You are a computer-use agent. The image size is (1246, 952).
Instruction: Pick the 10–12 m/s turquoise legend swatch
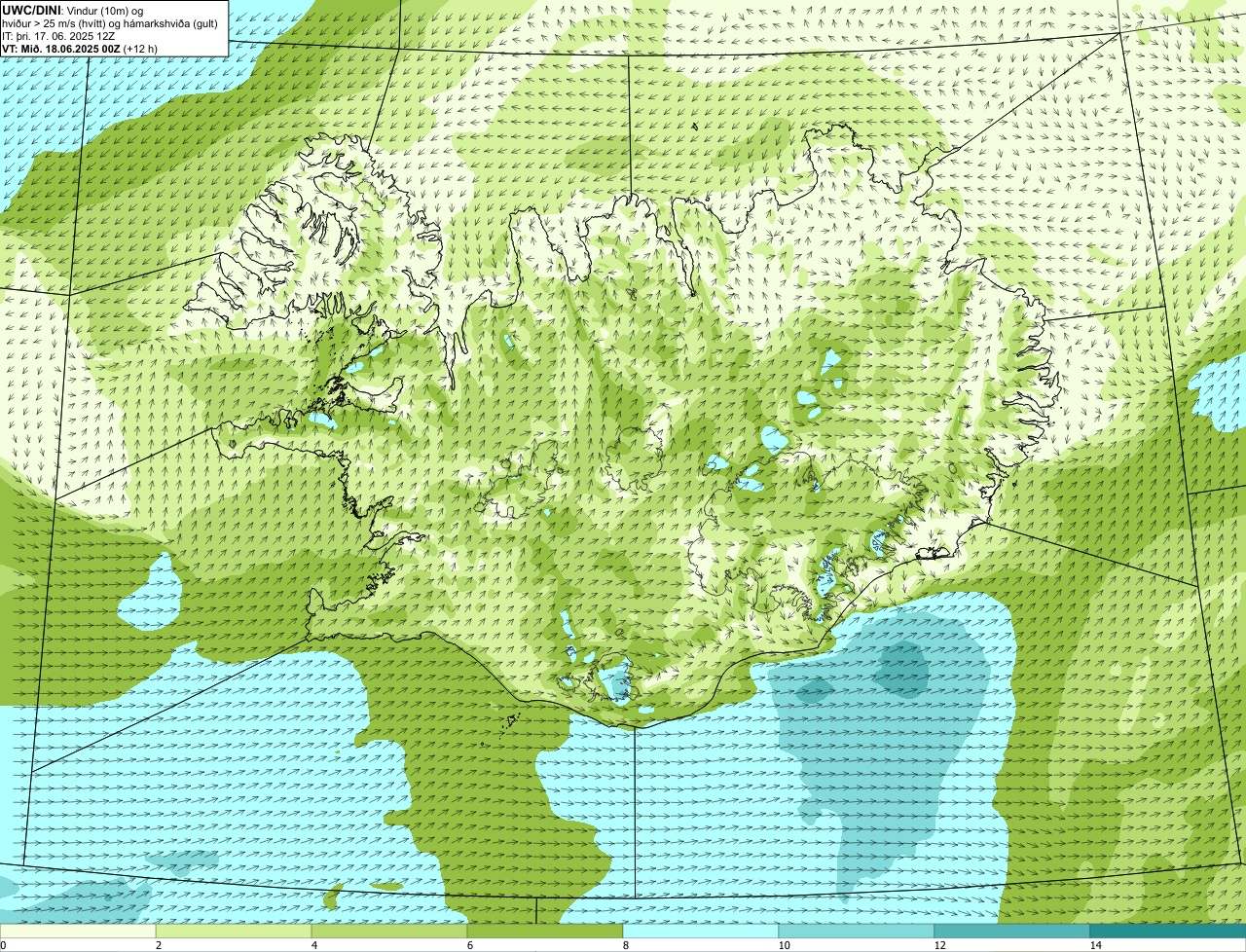[857, 931]
